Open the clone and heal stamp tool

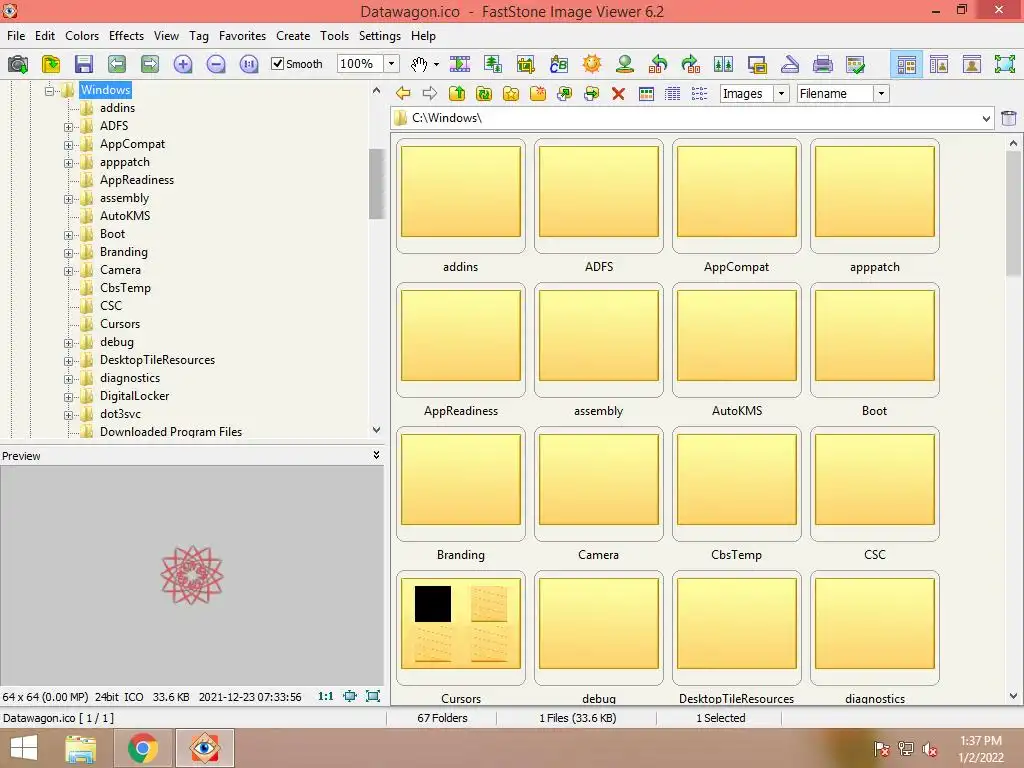[625, 64]
